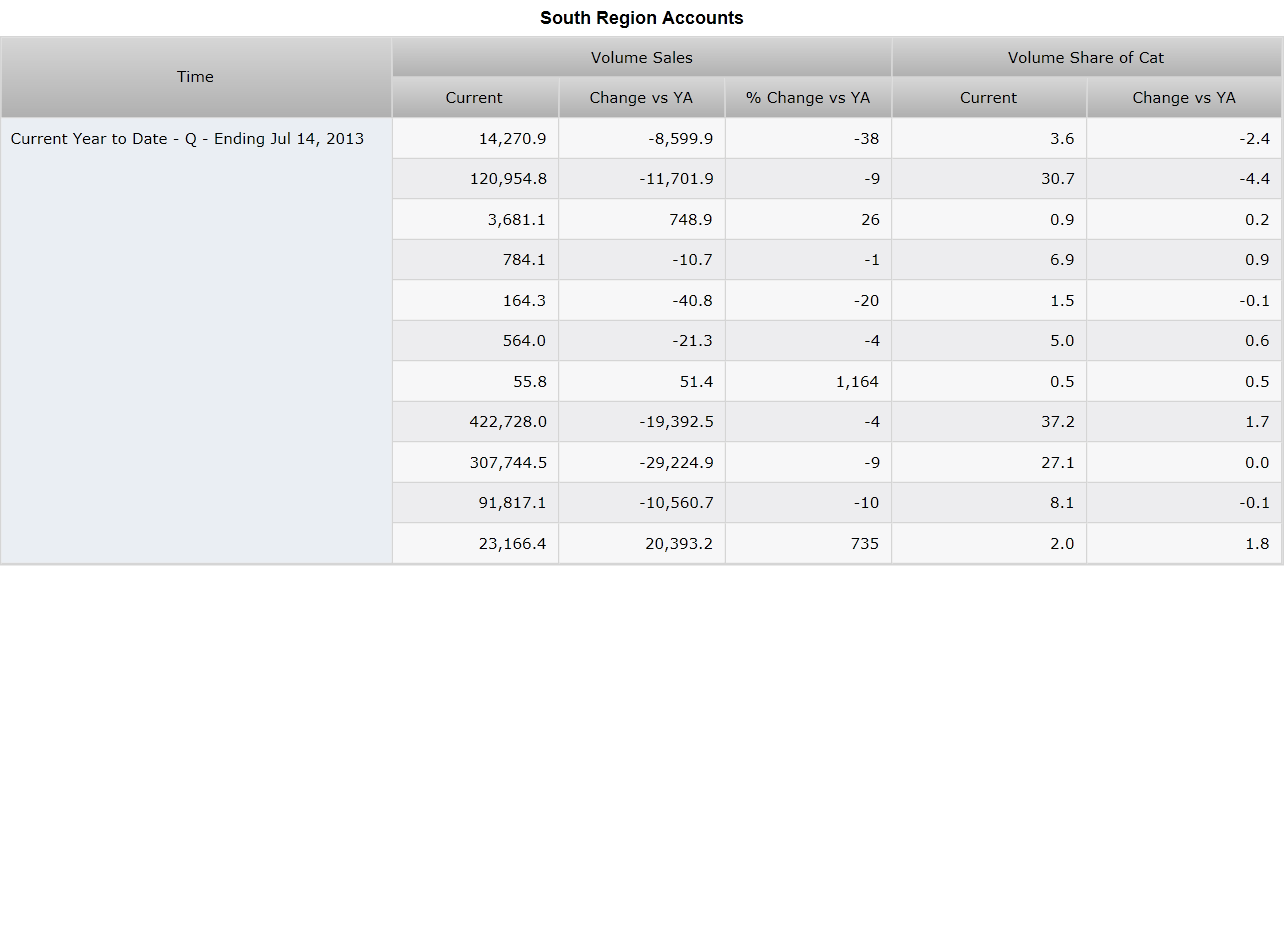Select the -10 percent change cell
This screenshot has width=1284, height=946.
click(808, 503)
